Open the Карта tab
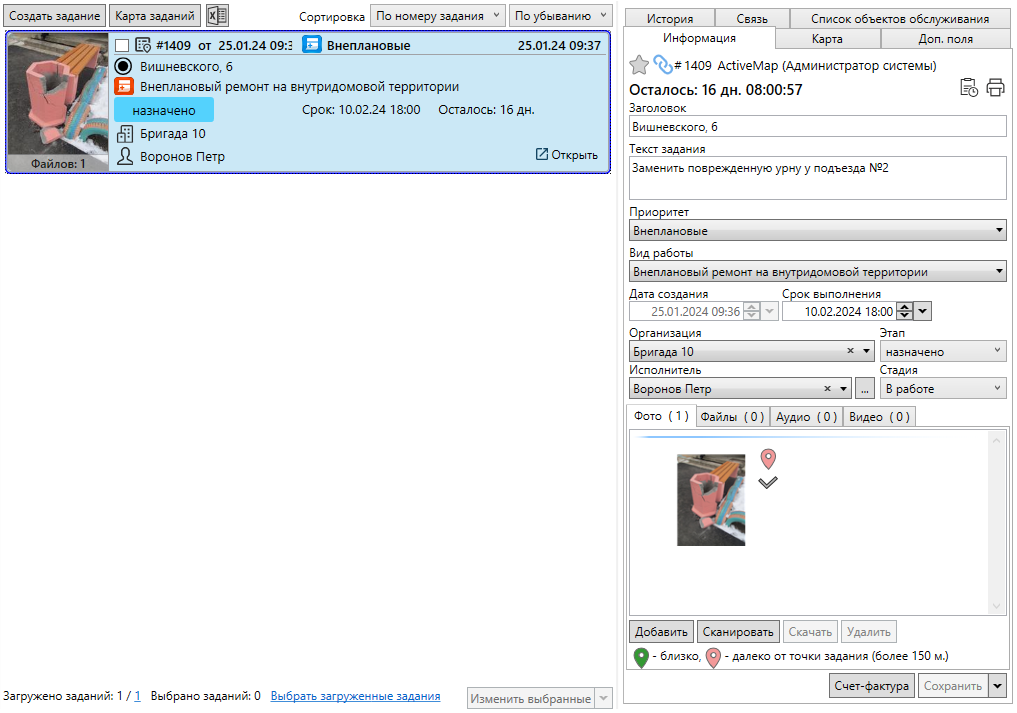This screenshot has height=713, width=1017. 827,39
